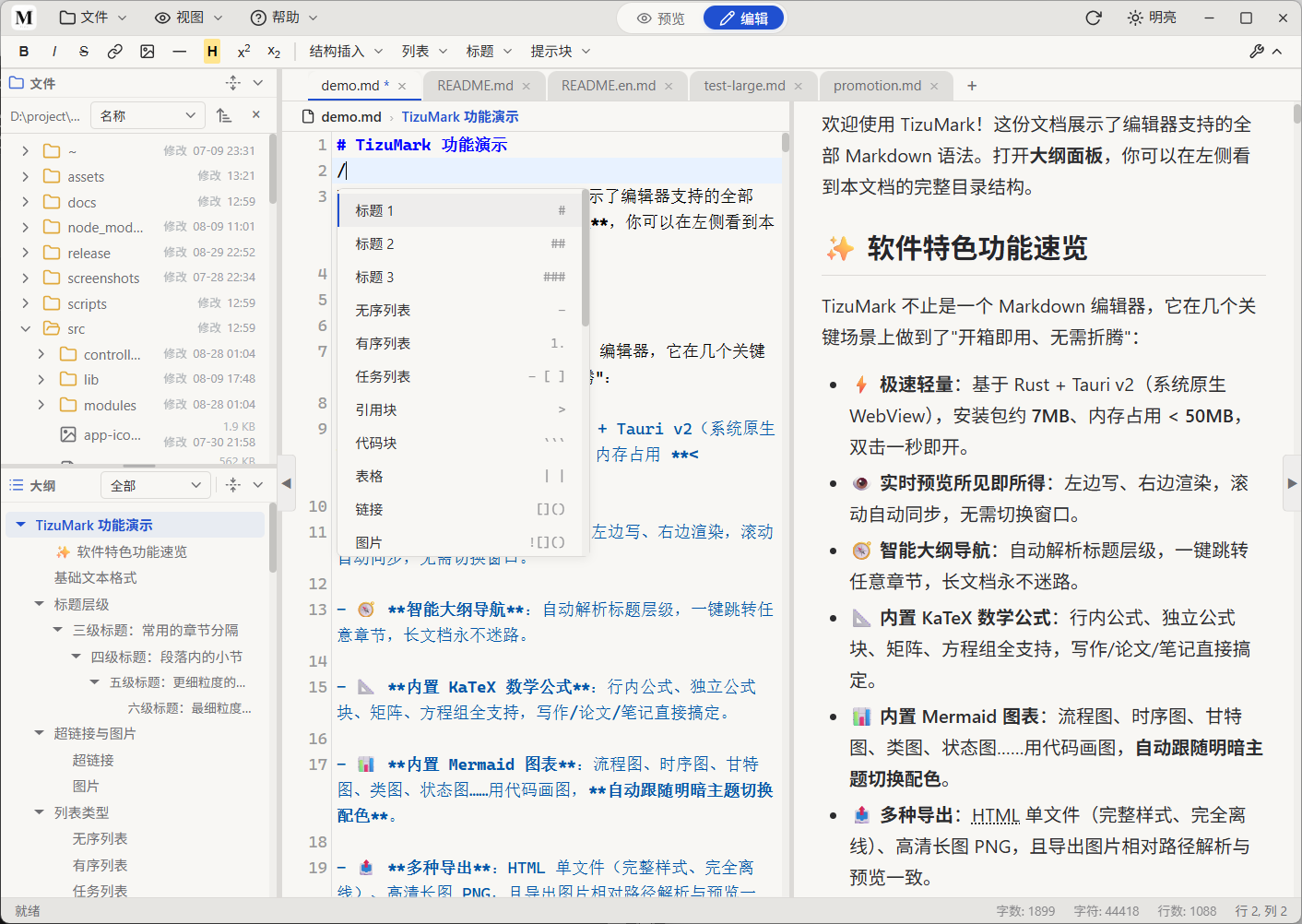Insert a hyperlink using link icon

pyautogui.click(x=115, y=52)
